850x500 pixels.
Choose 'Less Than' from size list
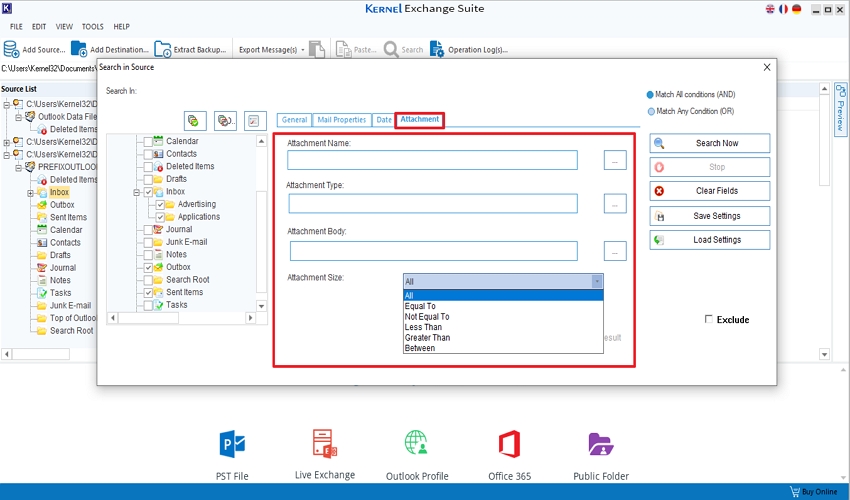click(503, 327)
